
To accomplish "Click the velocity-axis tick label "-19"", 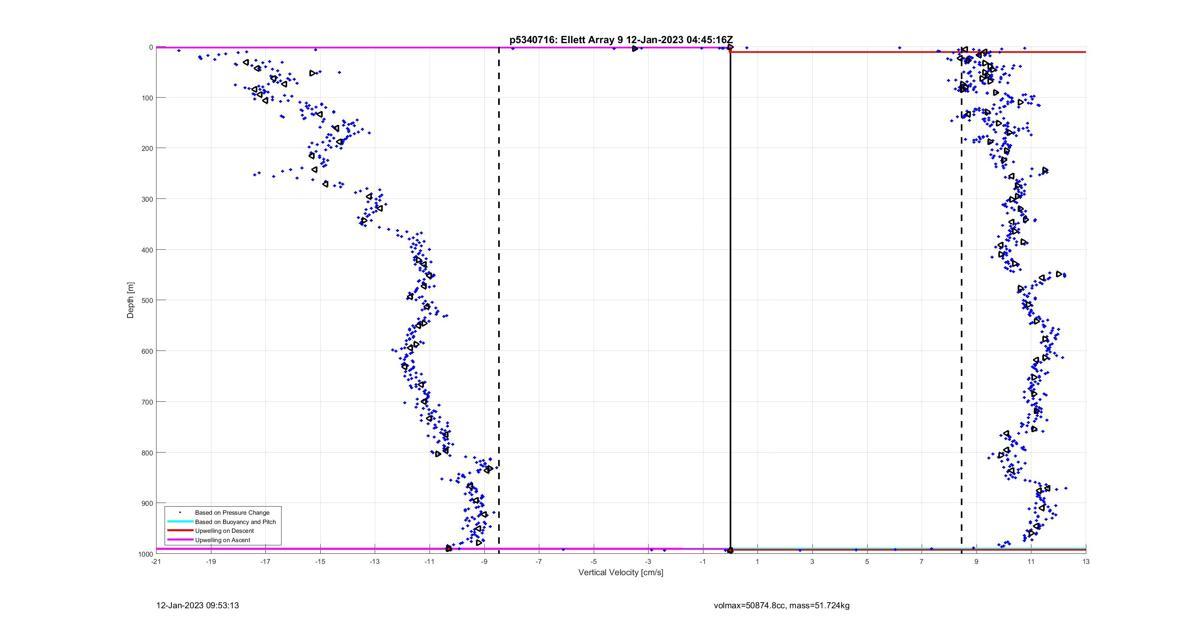I will (x=211, y=561).
